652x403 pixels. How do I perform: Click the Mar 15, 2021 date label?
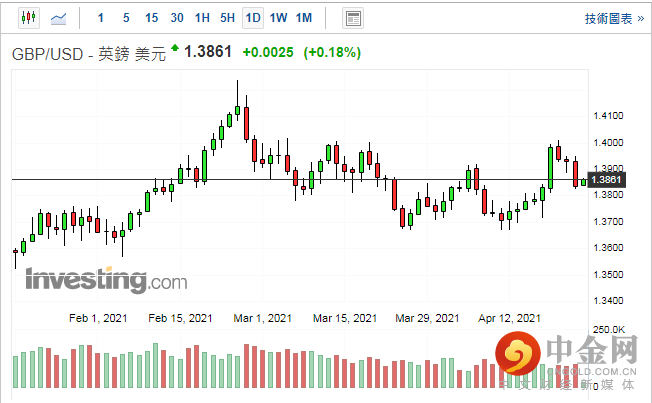[x=345, y=318]
